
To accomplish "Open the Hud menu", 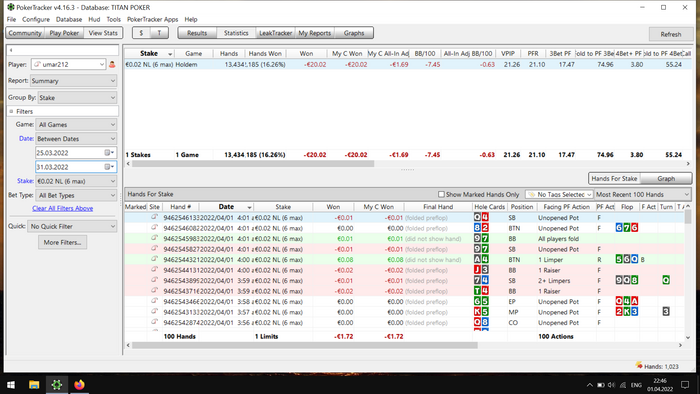I will (x=94, y=19).
